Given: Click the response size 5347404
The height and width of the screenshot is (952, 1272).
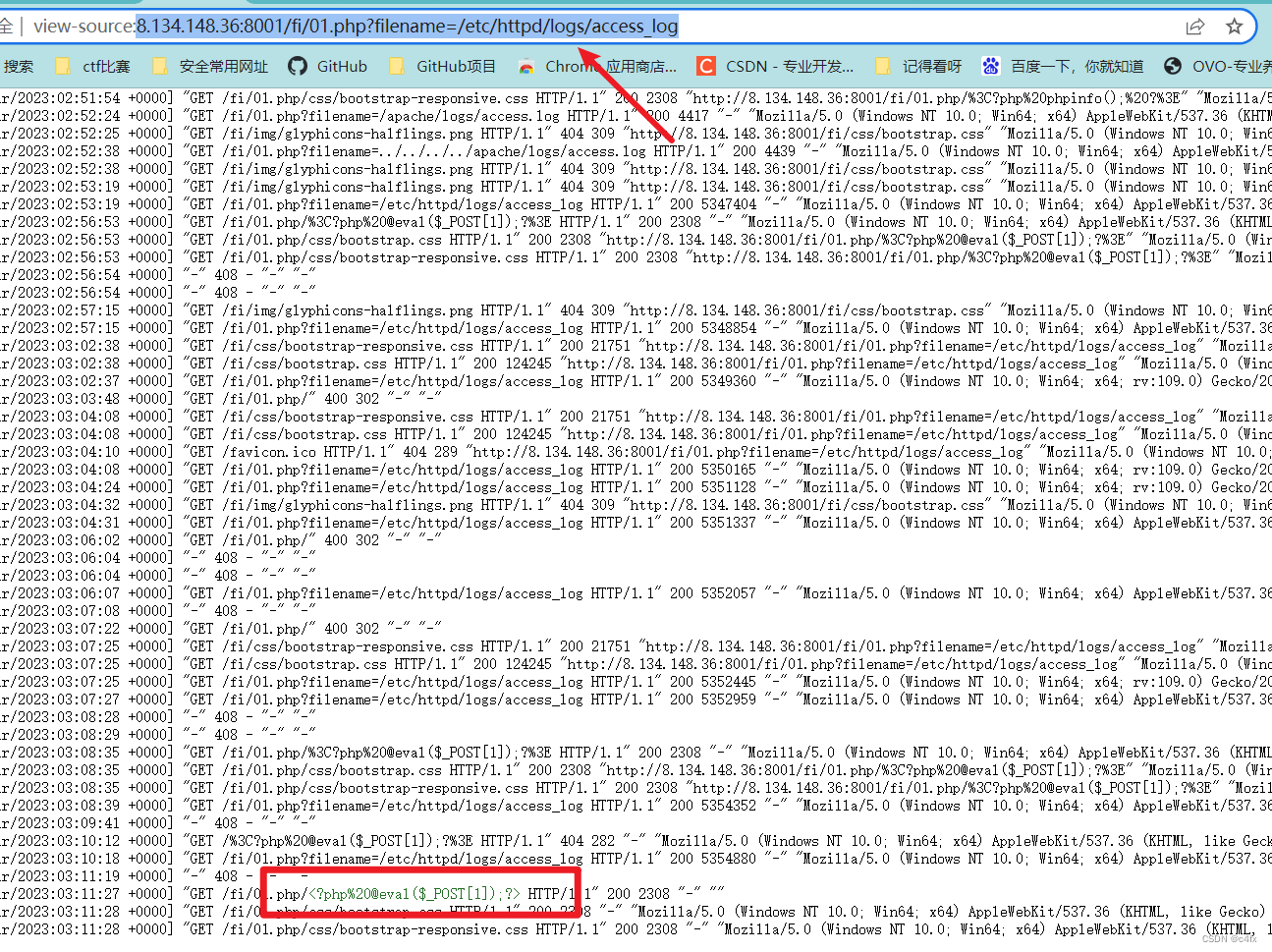Looking at the screenshot, I should (x=729, y=204).
